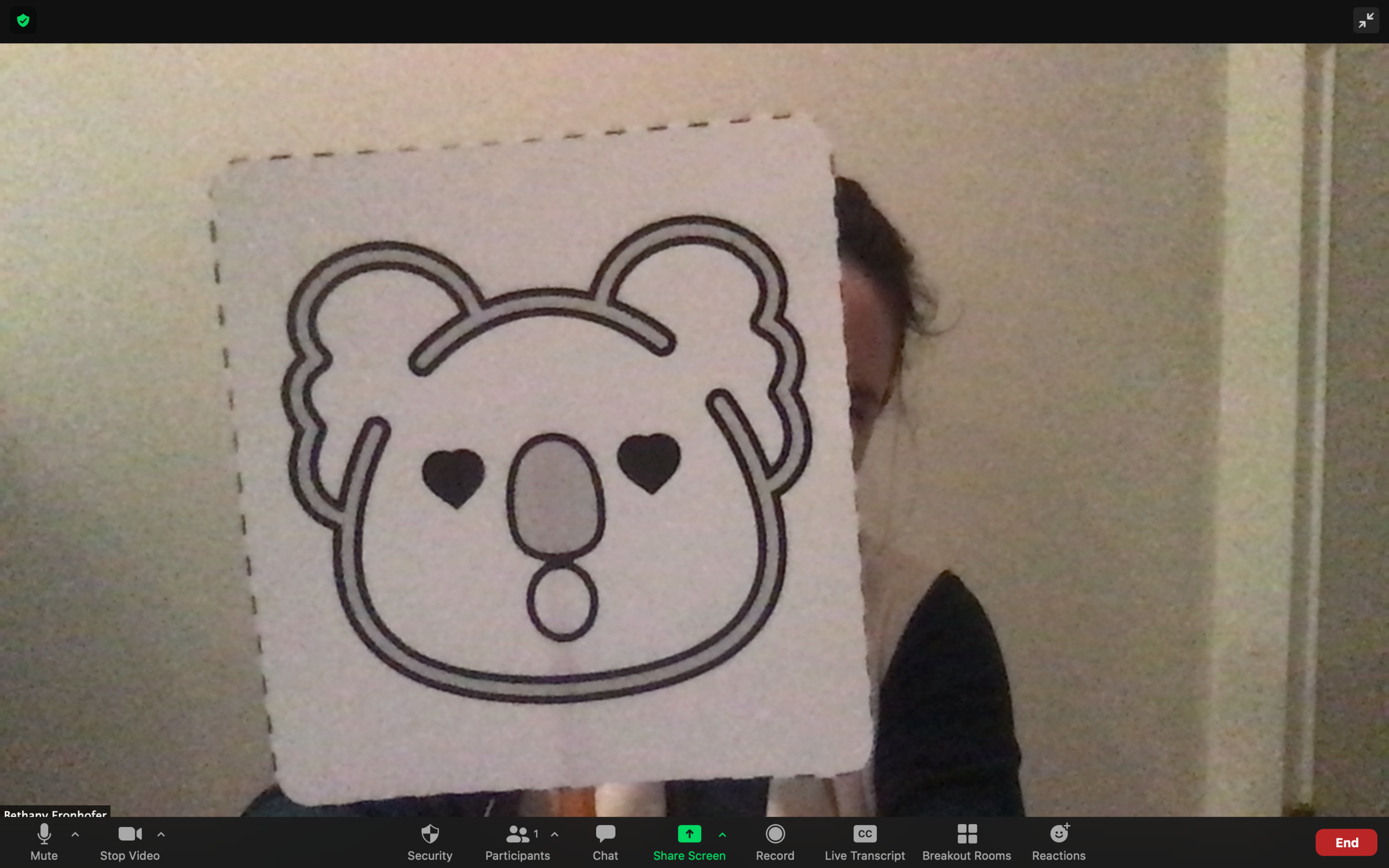Open the Chat bubble icon
1389x868 pixels.
tap(605, 834)
